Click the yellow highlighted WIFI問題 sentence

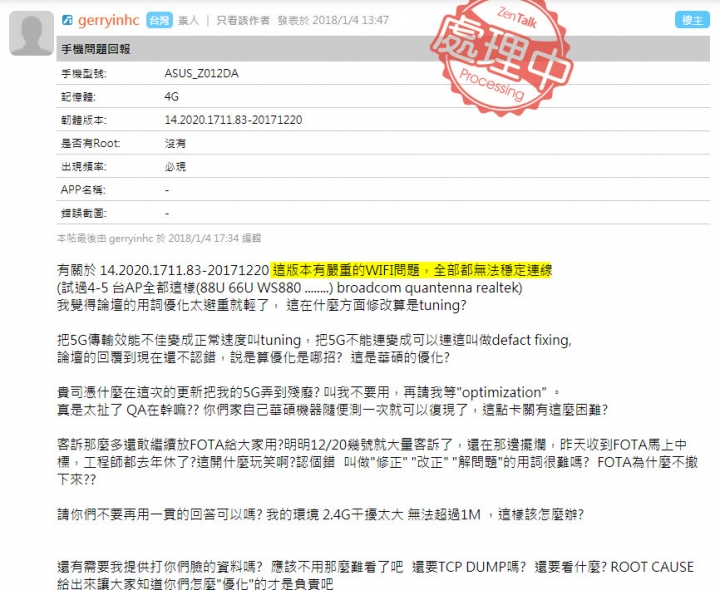(x=412, y=270)
